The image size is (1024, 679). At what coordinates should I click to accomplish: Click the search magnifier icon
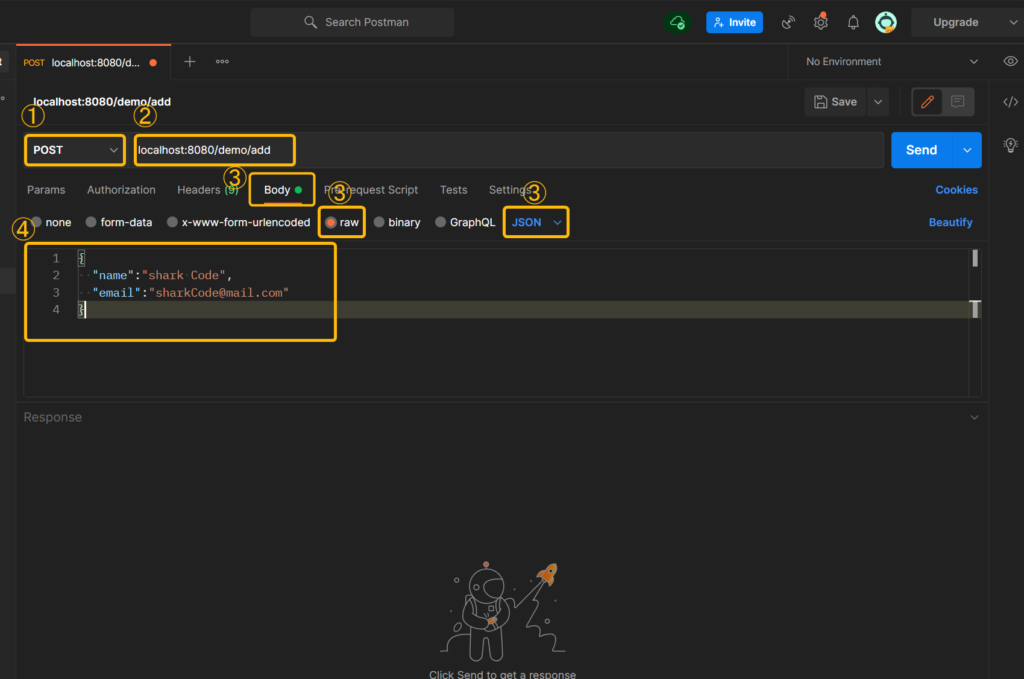[x=310, y=22]
